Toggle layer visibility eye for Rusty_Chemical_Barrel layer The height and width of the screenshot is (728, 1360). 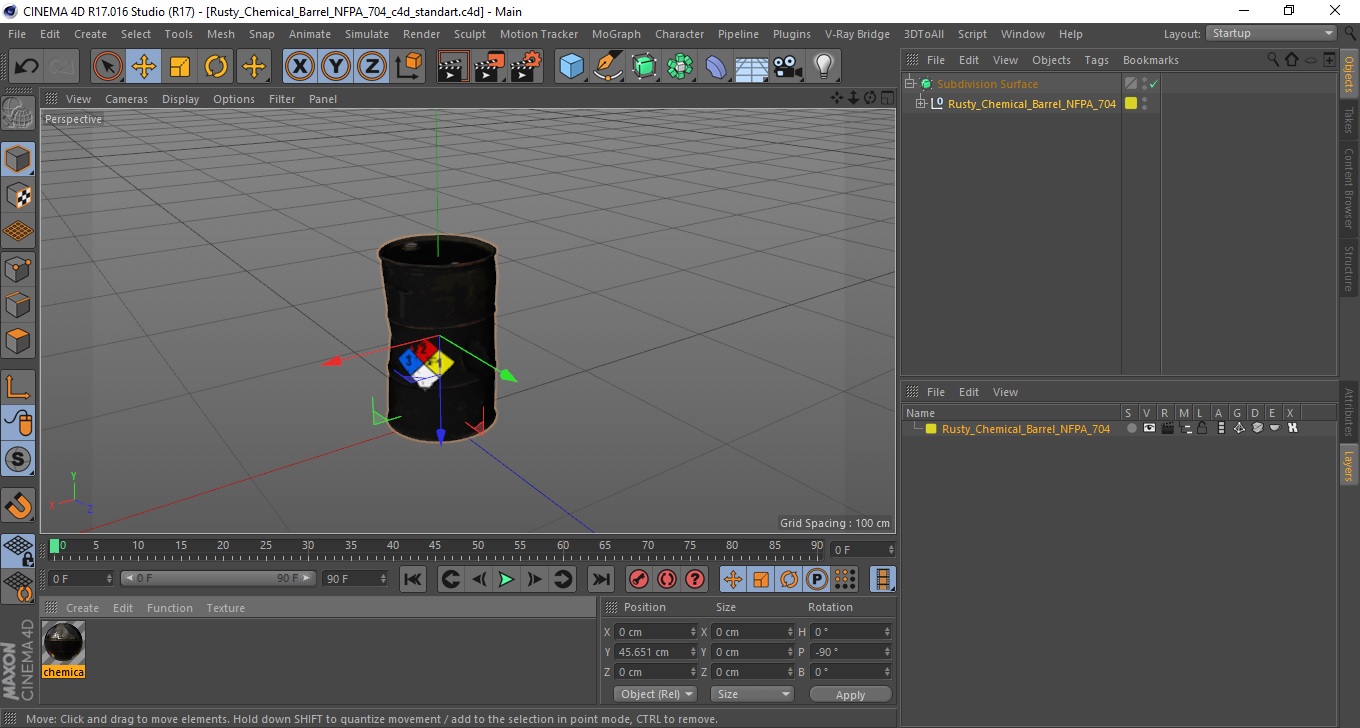click(x=1149, y=428)
